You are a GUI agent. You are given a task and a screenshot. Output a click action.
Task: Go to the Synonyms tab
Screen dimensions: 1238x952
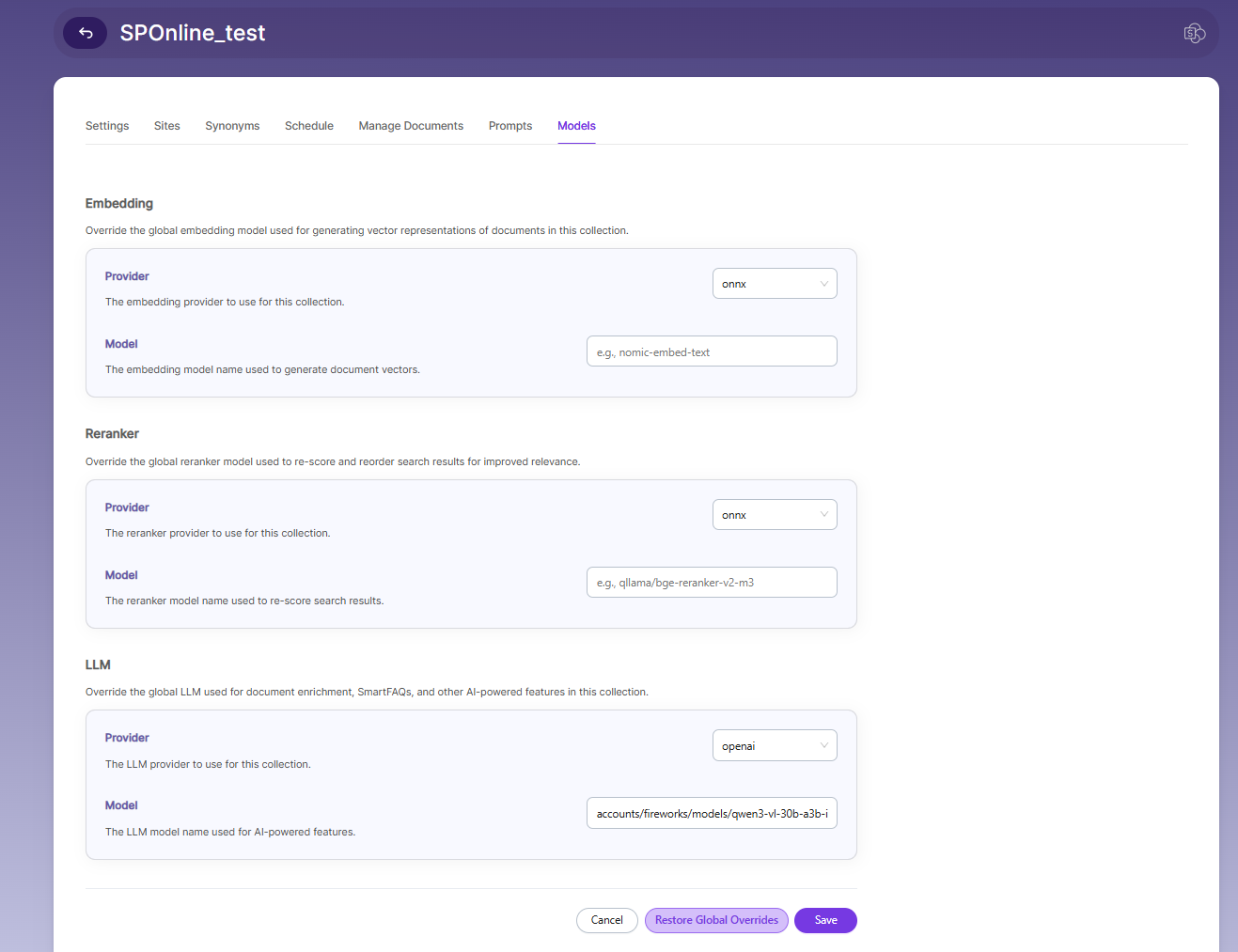point(232,126)
